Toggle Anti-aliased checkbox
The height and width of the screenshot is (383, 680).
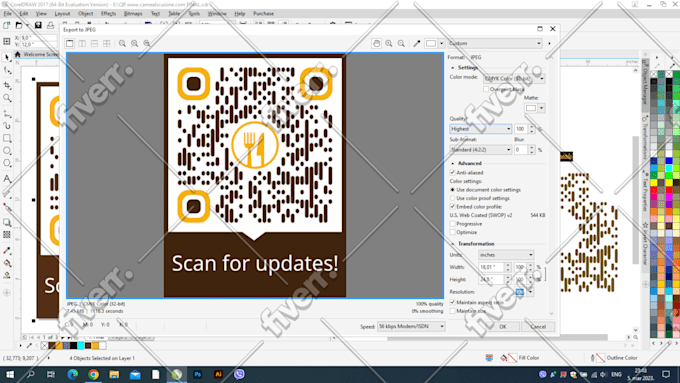click(452, 173)
